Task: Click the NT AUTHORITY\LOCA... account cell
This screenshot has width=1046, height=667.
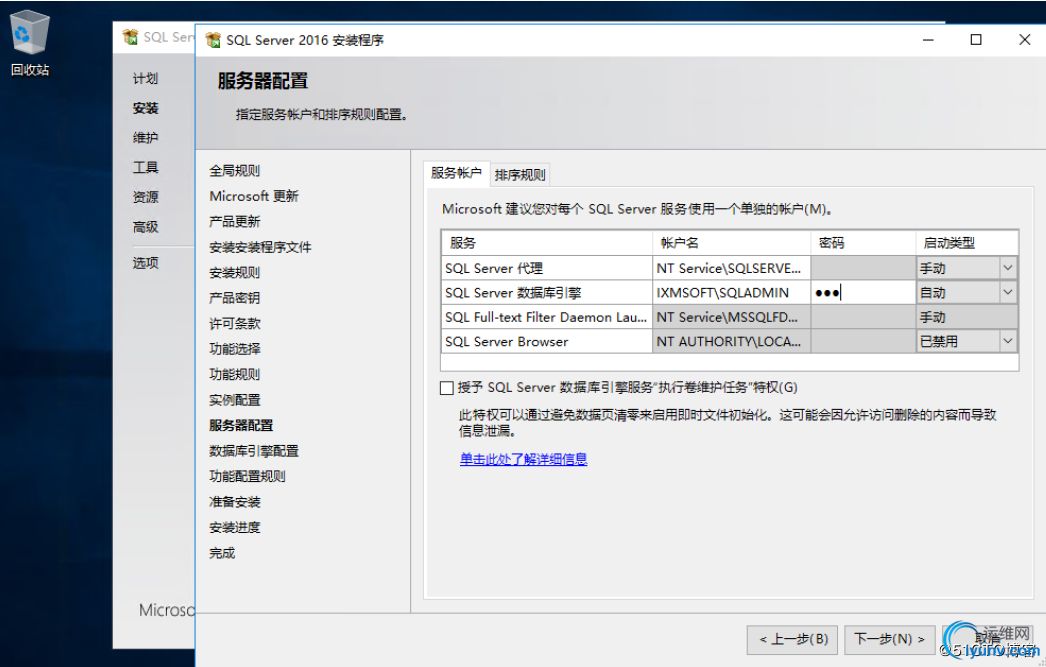Action: (731, 341)
